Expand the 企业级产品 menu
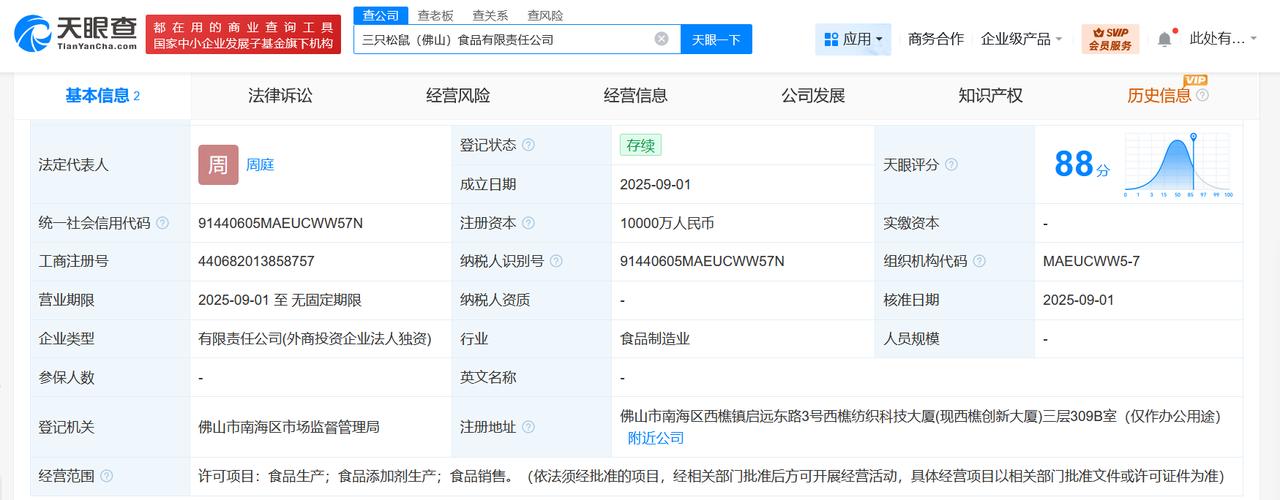 click(1021, 39)
